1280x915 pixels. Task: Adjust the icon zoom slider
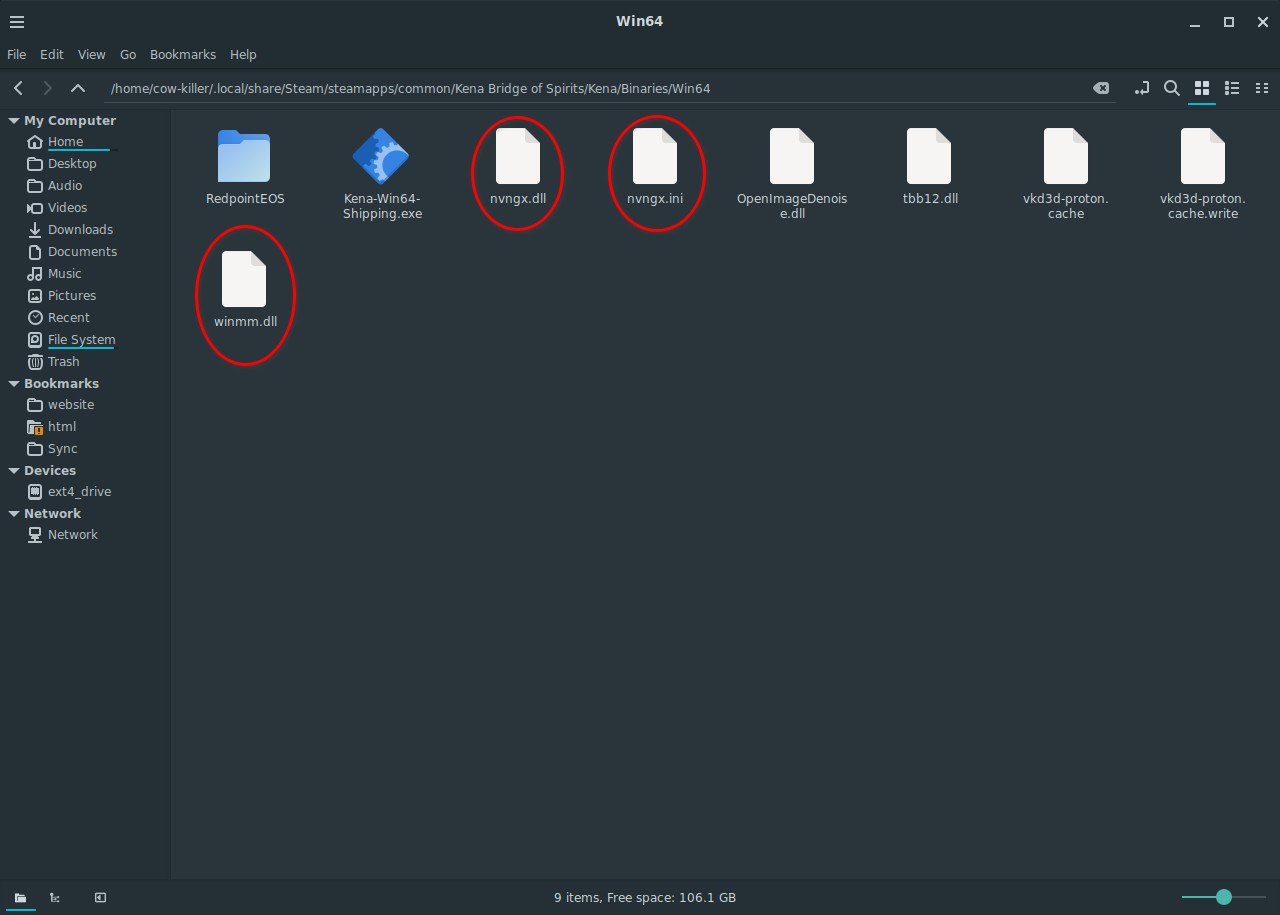[1223, 897]
